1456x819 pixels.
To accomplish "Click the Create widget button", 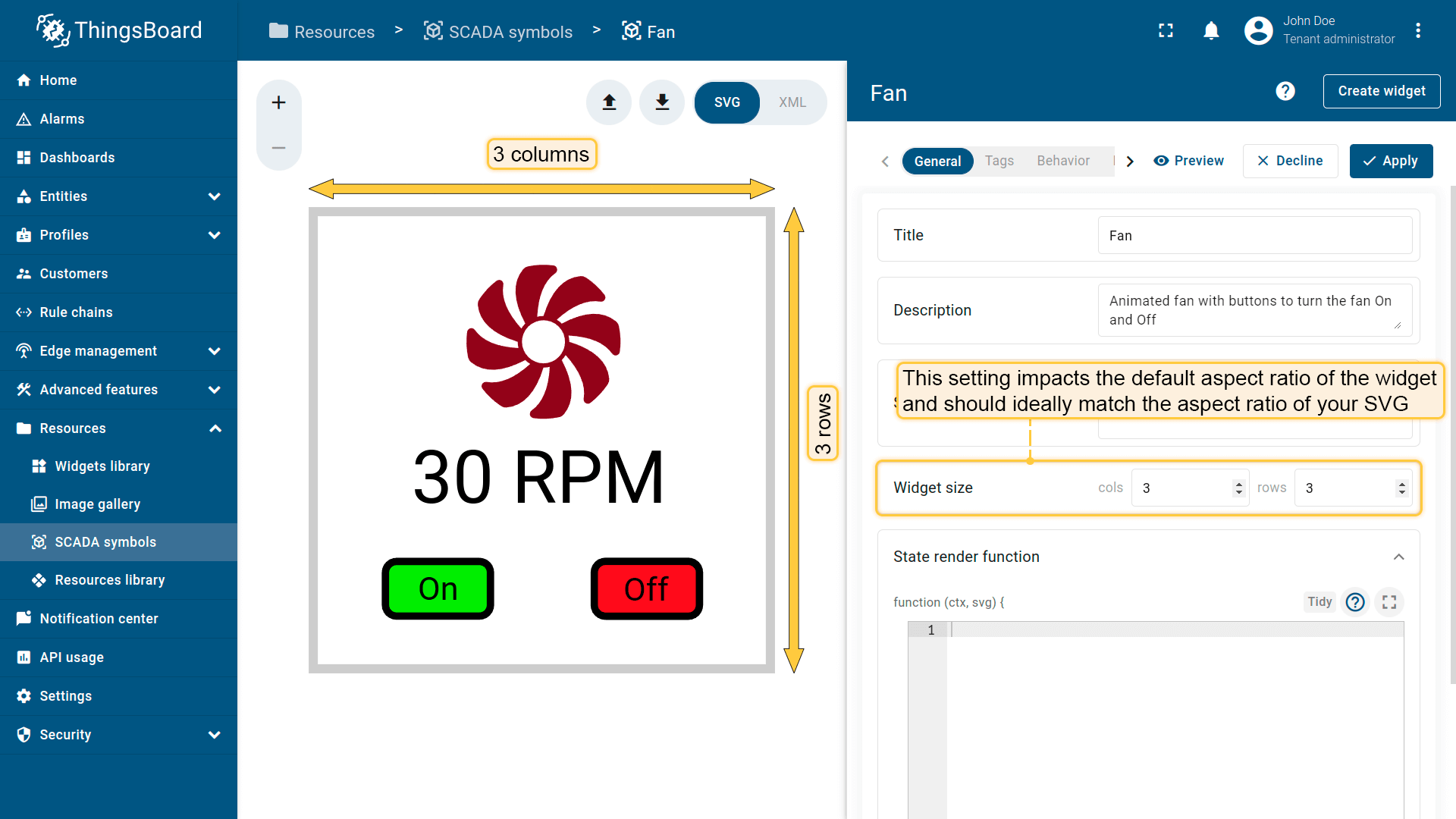I will coord(1381,91).
